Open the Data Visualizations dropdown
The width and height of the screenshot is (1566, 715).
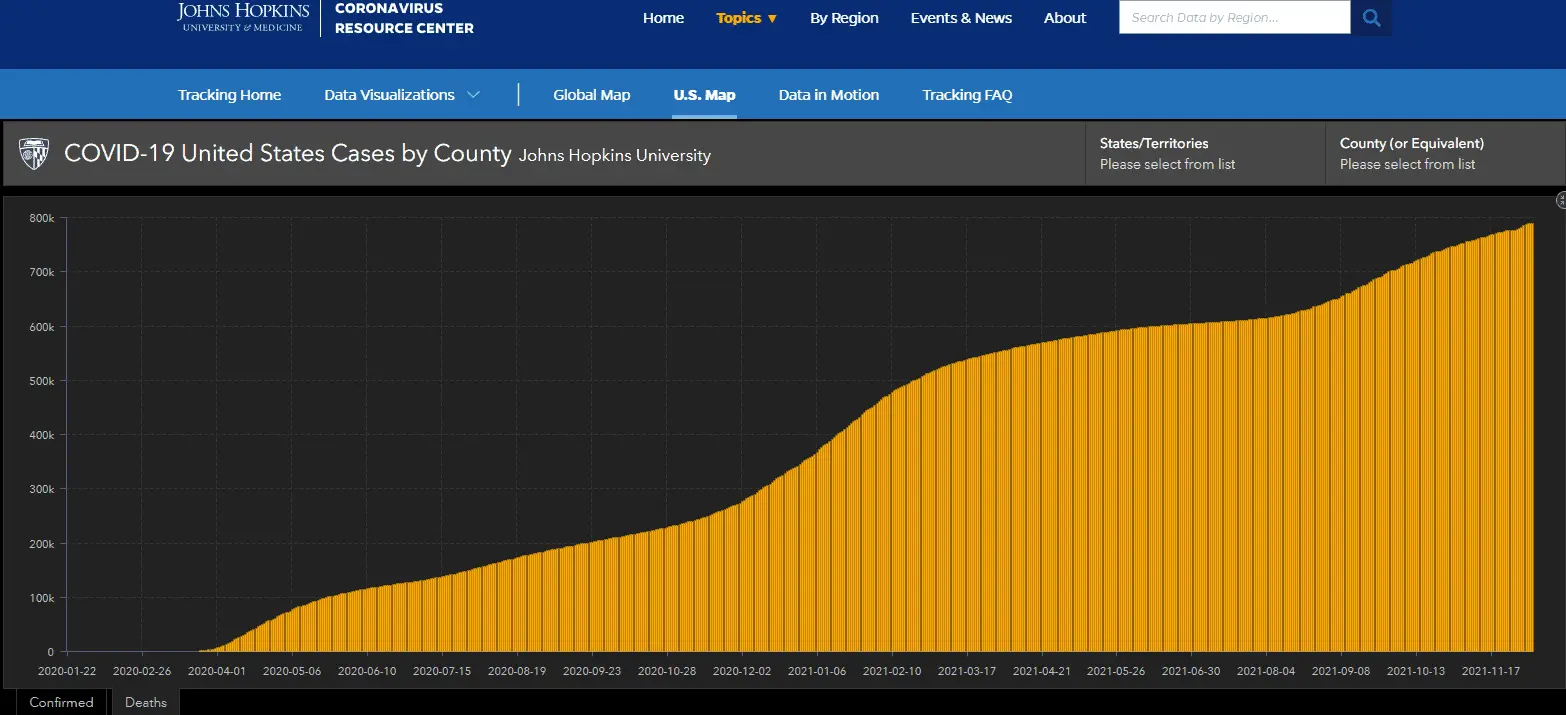point(401,95)
